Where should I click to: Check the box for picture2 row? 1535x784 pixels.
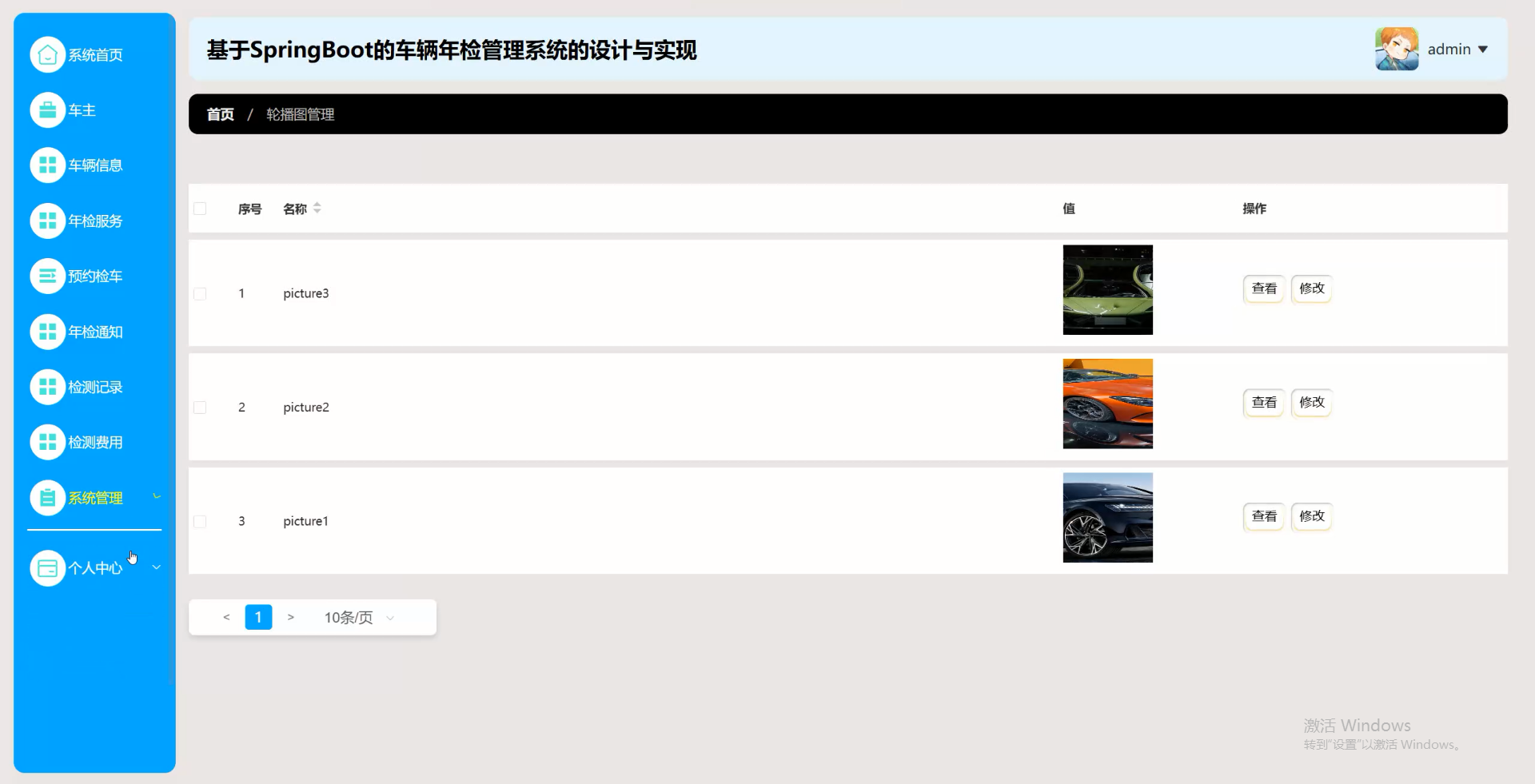click(200, 408)
